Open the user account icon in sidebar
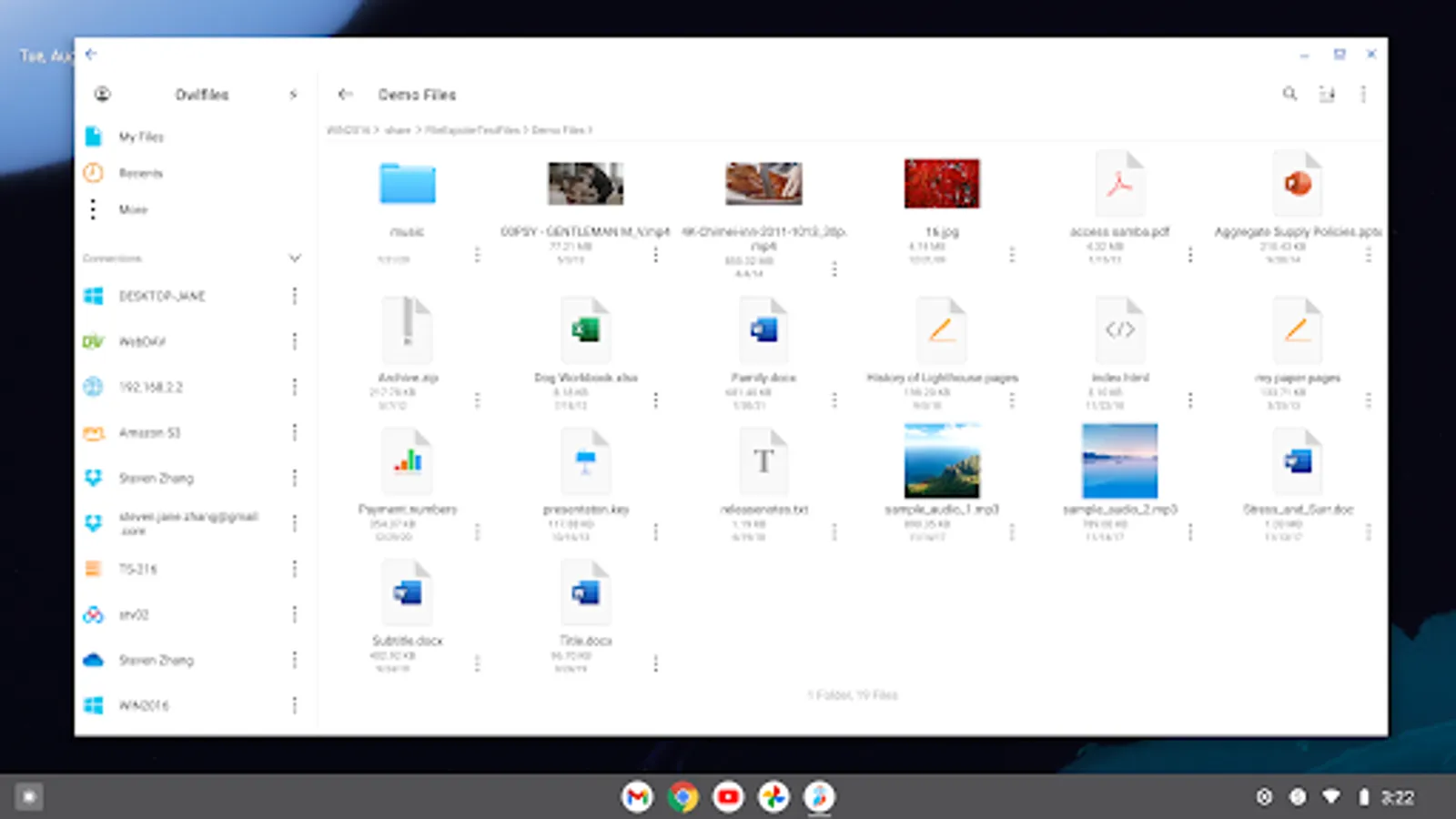1456x819 pixels. pyautogui.click(x=102, y=94)
